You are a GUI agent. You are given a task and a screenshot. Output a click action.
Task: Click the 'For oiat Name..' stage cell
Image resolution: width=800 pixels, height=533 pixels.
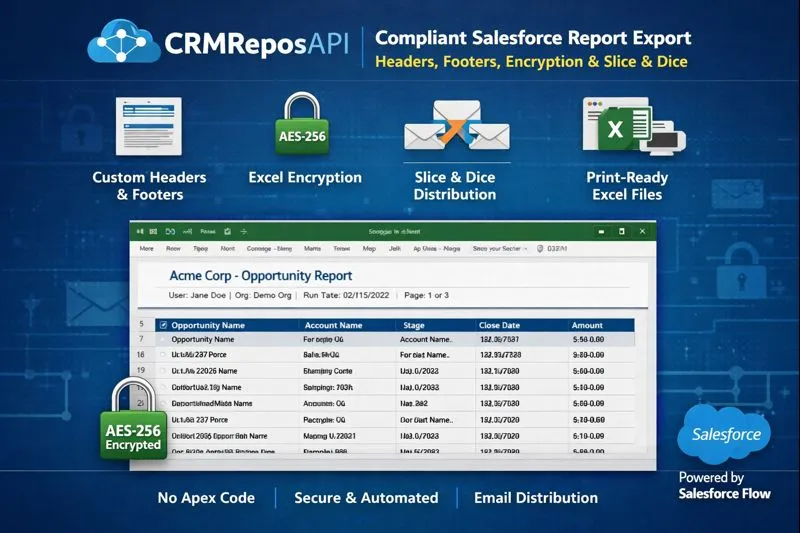tap(424, 355)
